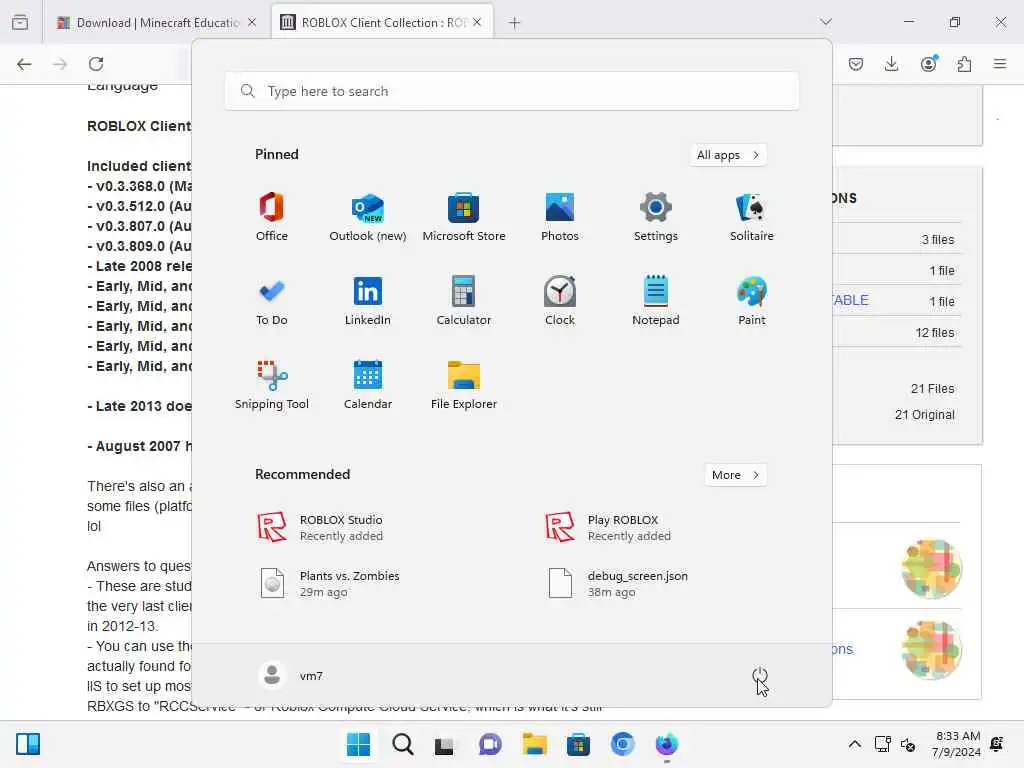Open Task View on the taskbar
The image size is (1024, 768).
tap(445, 744)
